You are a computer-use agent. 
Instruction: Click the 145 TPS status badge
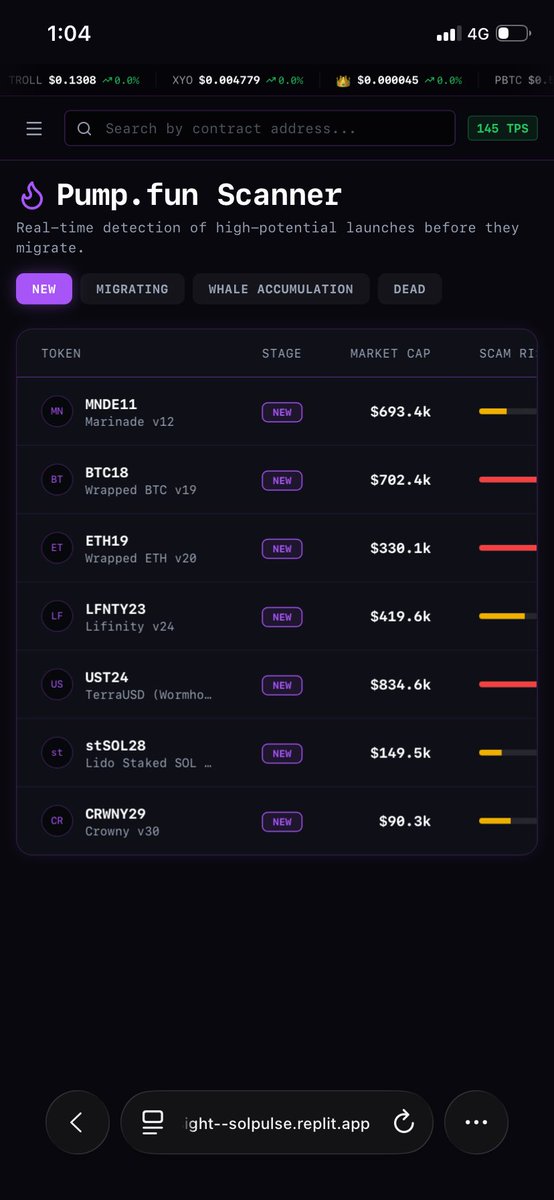[x=502, y=129]
